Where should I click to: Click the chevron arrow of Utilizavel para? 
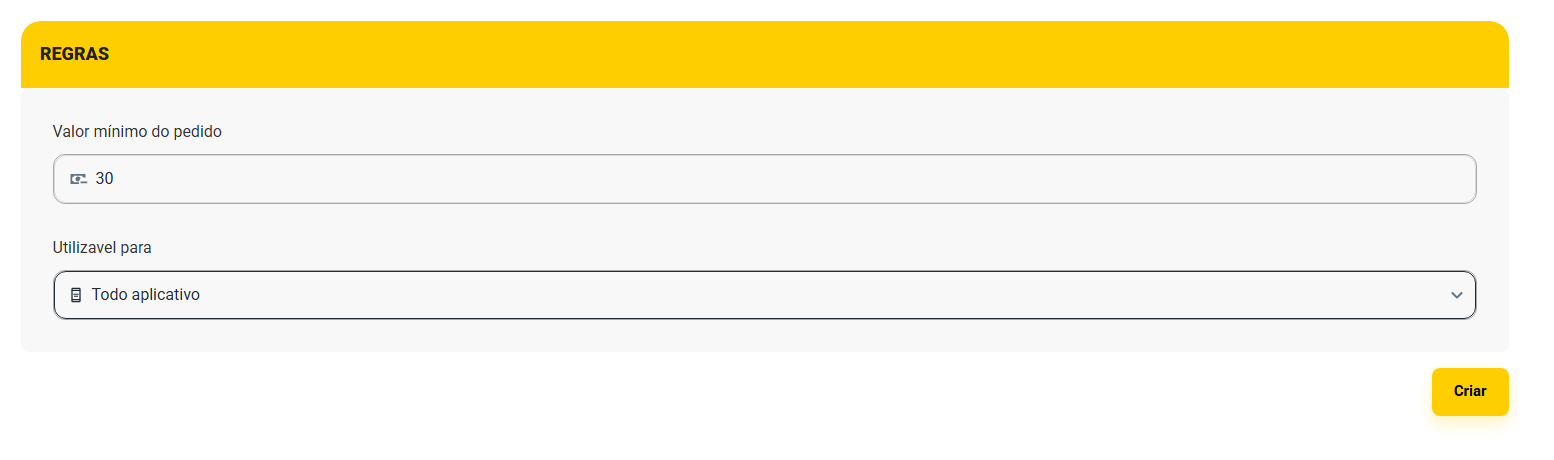1456,295
